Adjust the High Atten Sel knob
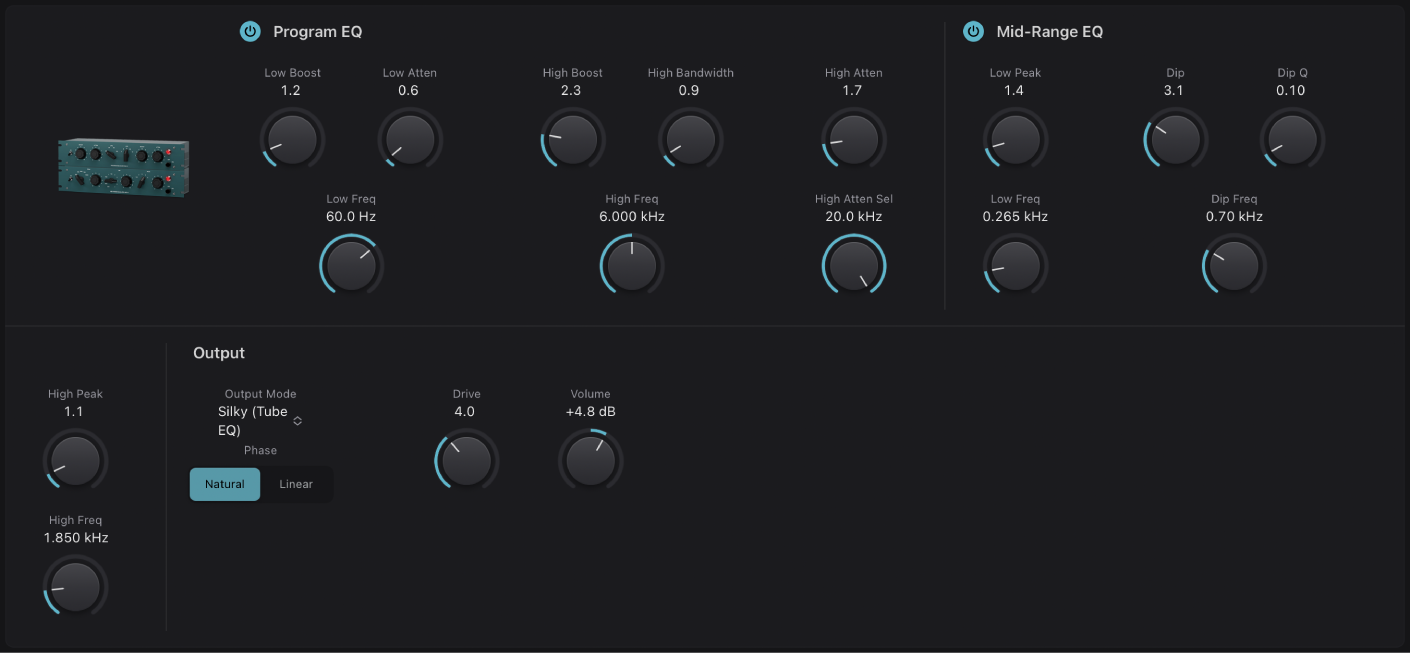 tap(853, 265)
